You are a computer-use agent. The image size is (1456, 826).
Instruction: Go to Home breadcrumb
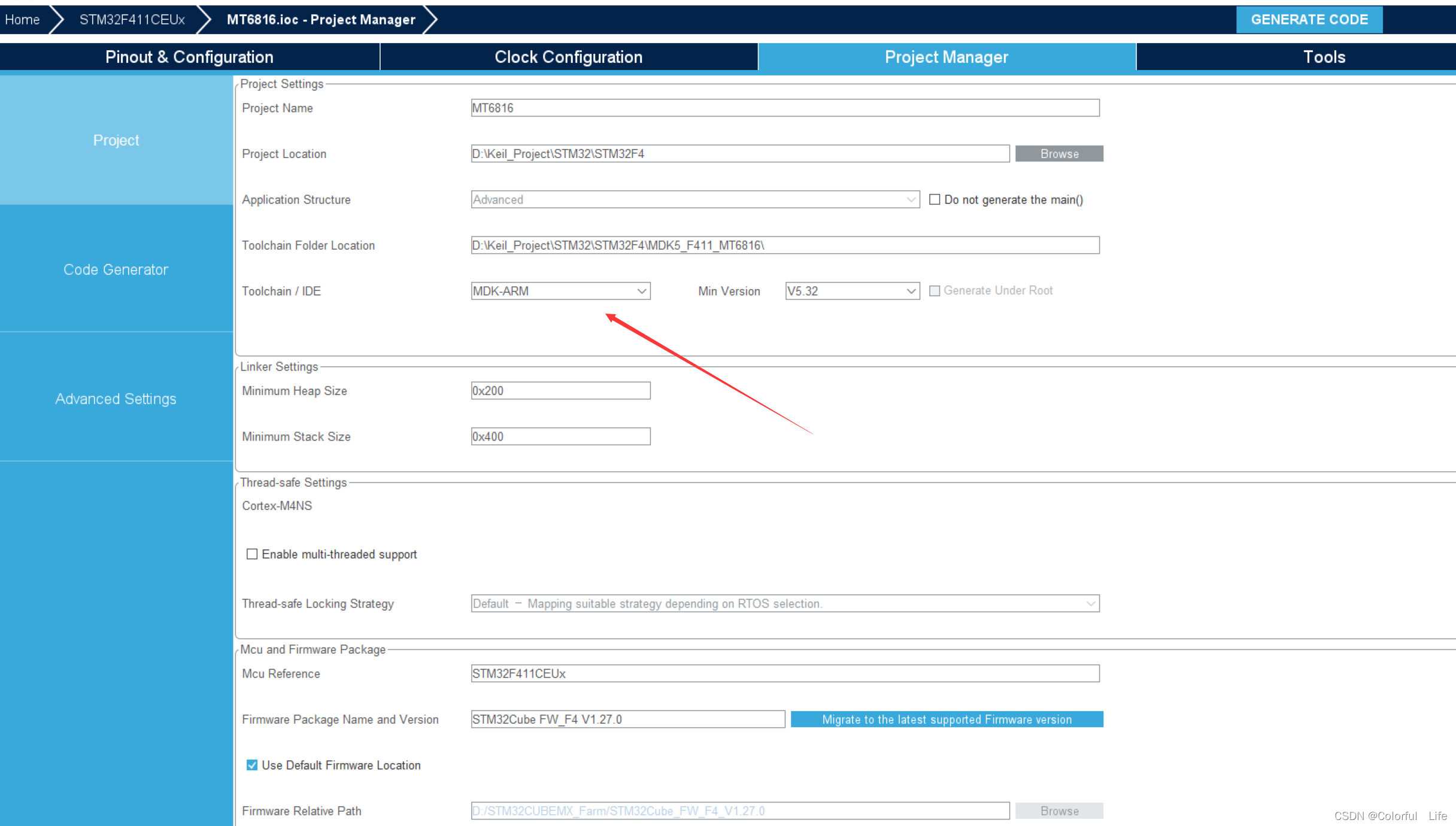[x=22, y=20]
